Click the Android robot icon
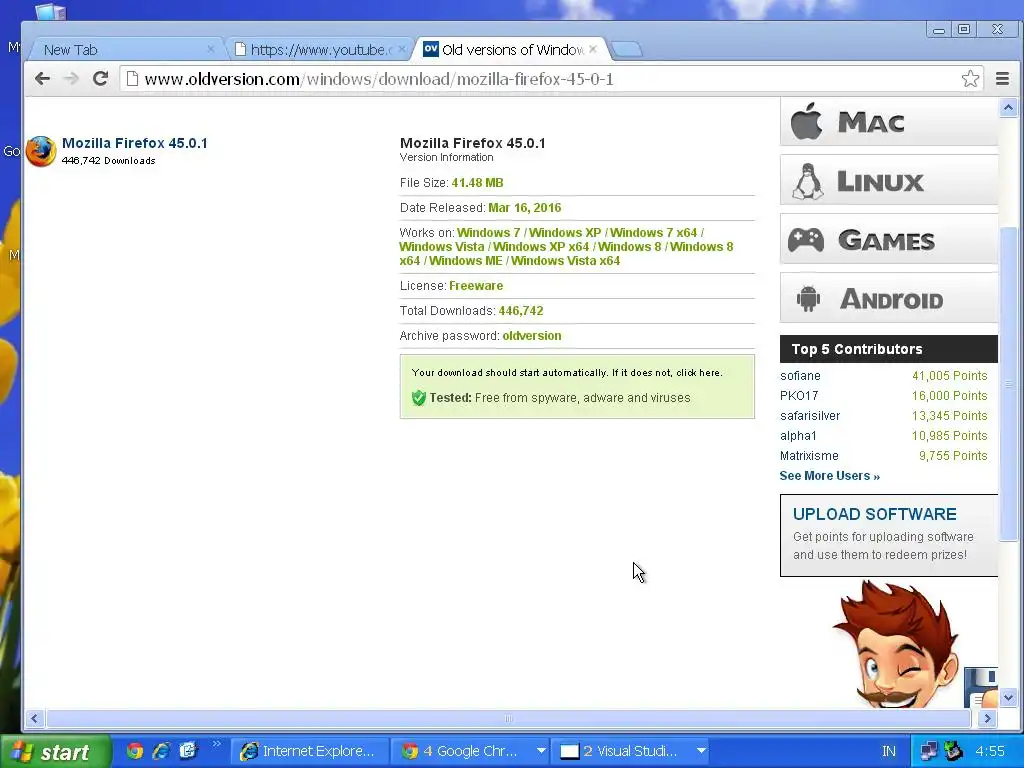Screen dimensions: 1024x768 pos(808,299)
